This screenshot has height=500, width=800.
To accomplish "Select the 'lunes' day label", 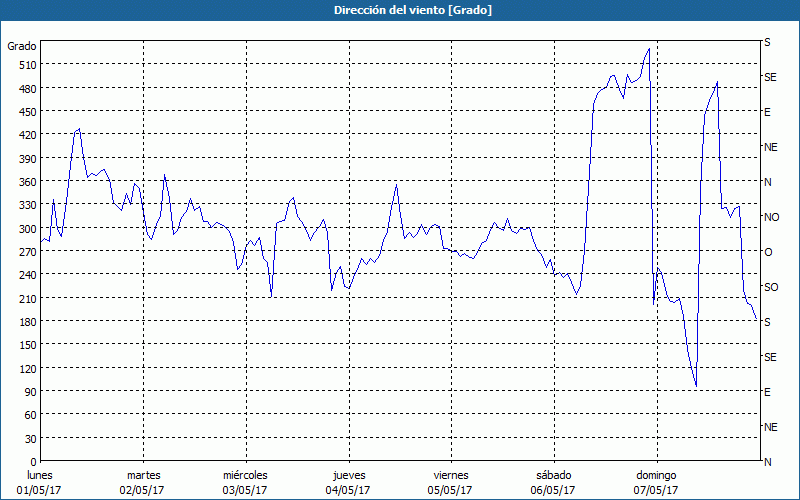I will tap(41, 475).
